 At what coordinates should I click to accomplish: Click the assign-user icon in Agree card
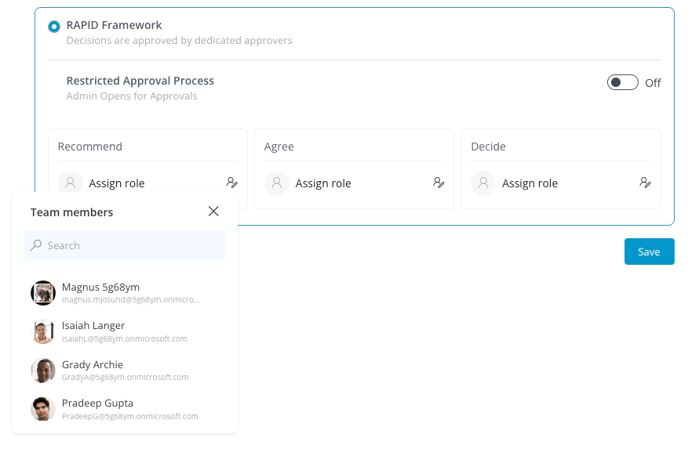pyautogui.click(x=438, y=182)
